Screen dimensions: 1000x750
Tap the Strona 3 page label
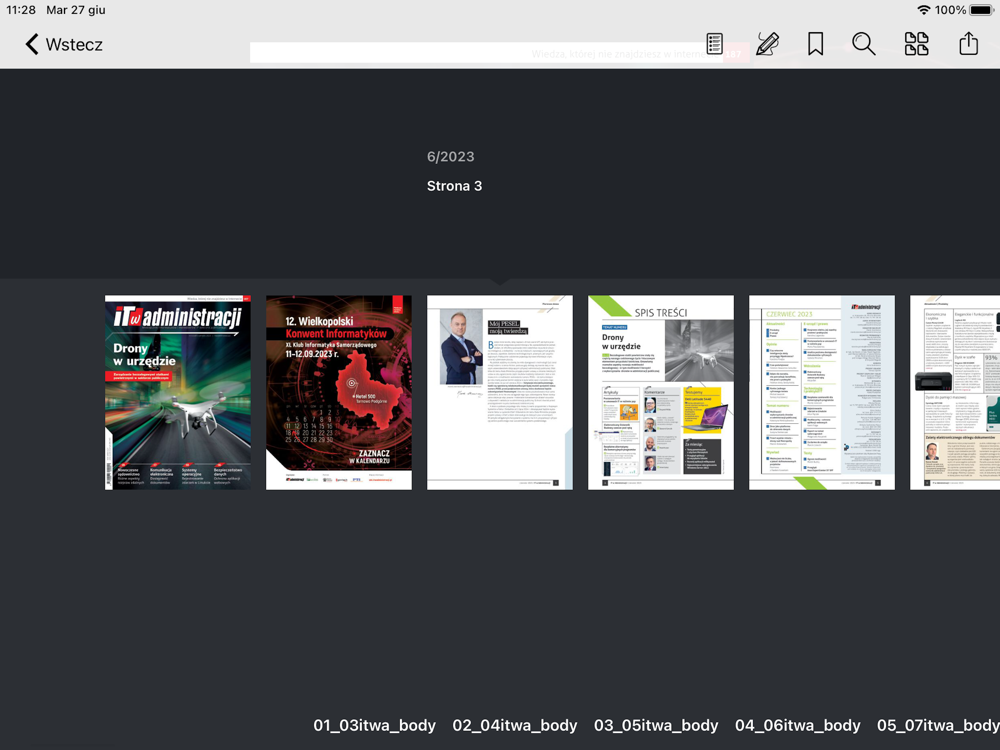(454, 186)
